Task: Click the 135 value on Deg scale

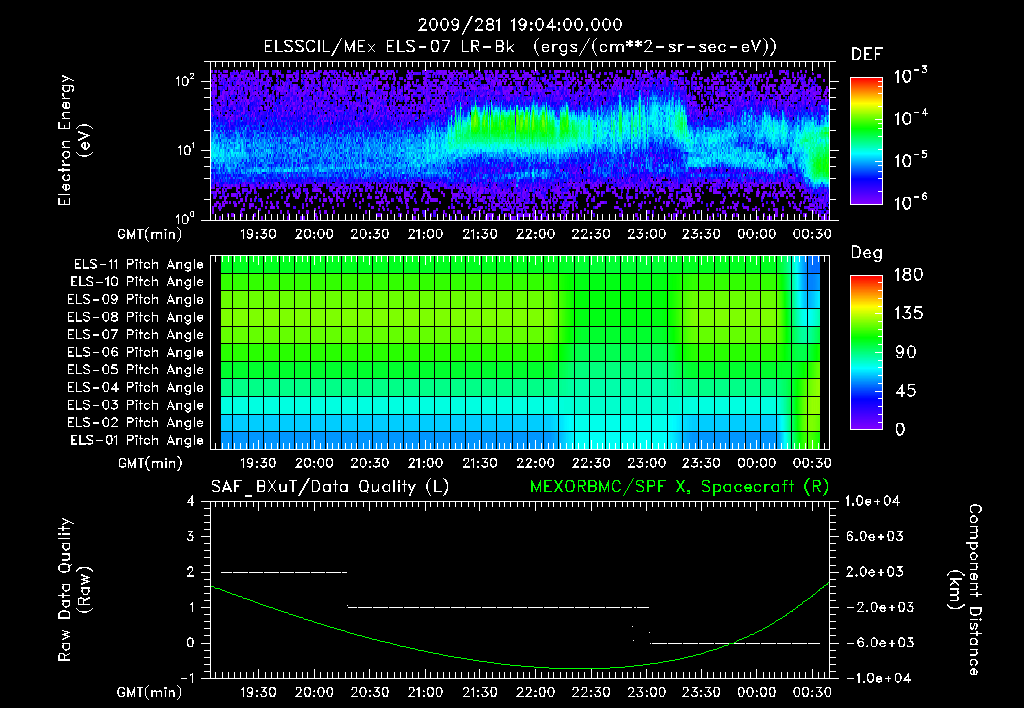Action: 908,314
